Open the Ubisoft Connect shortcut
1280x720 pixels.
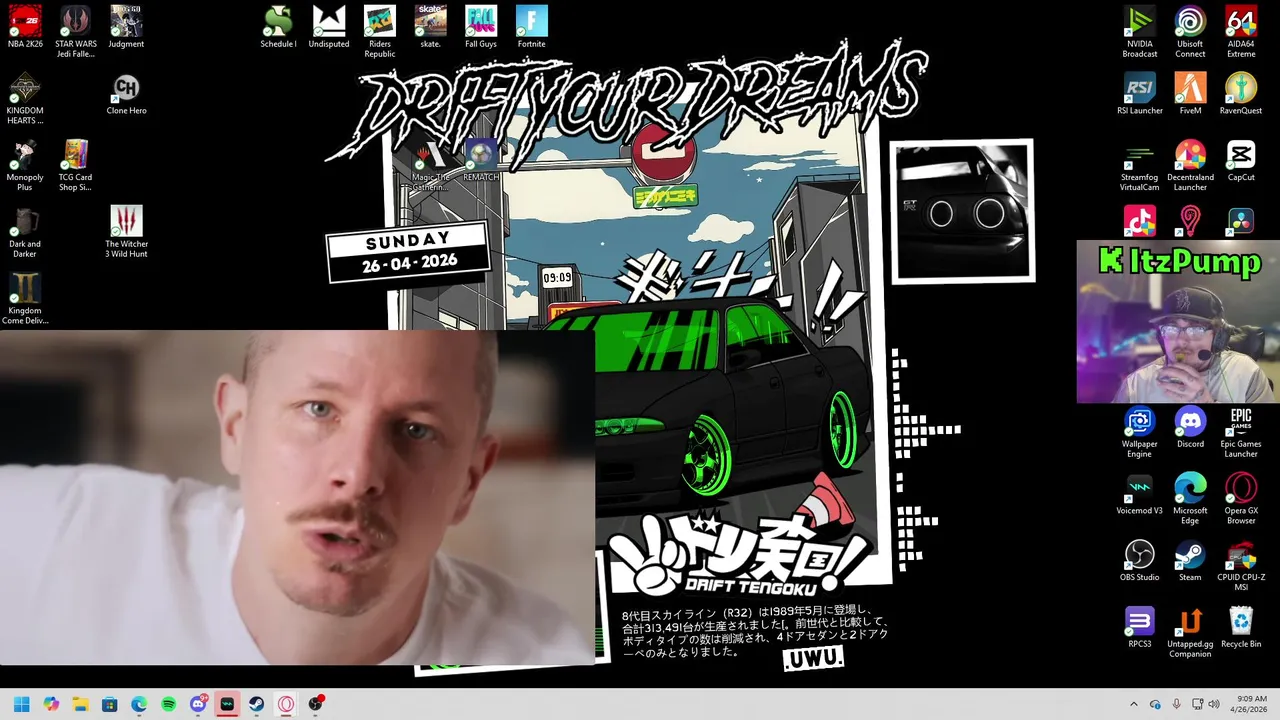pyautogui.click(x=1190, y=32)
